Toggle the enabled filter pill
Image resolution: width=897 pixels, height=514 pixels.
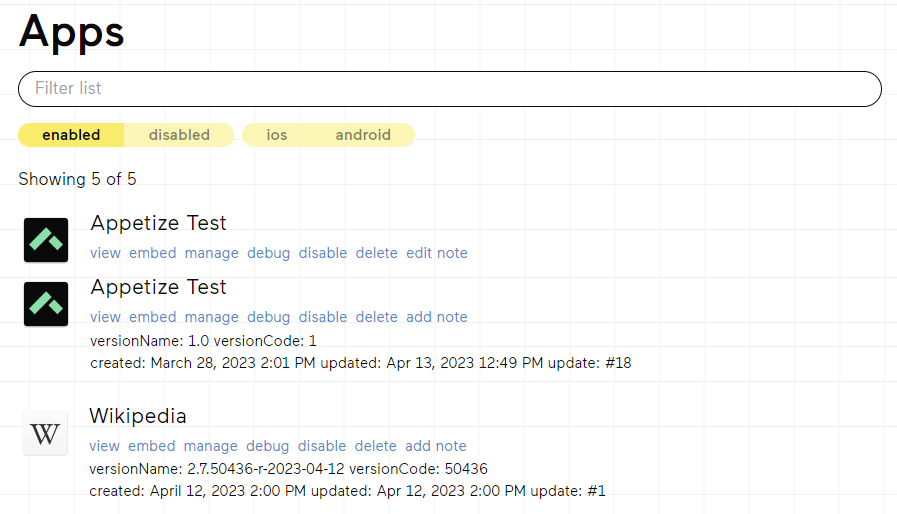(71, 135)
